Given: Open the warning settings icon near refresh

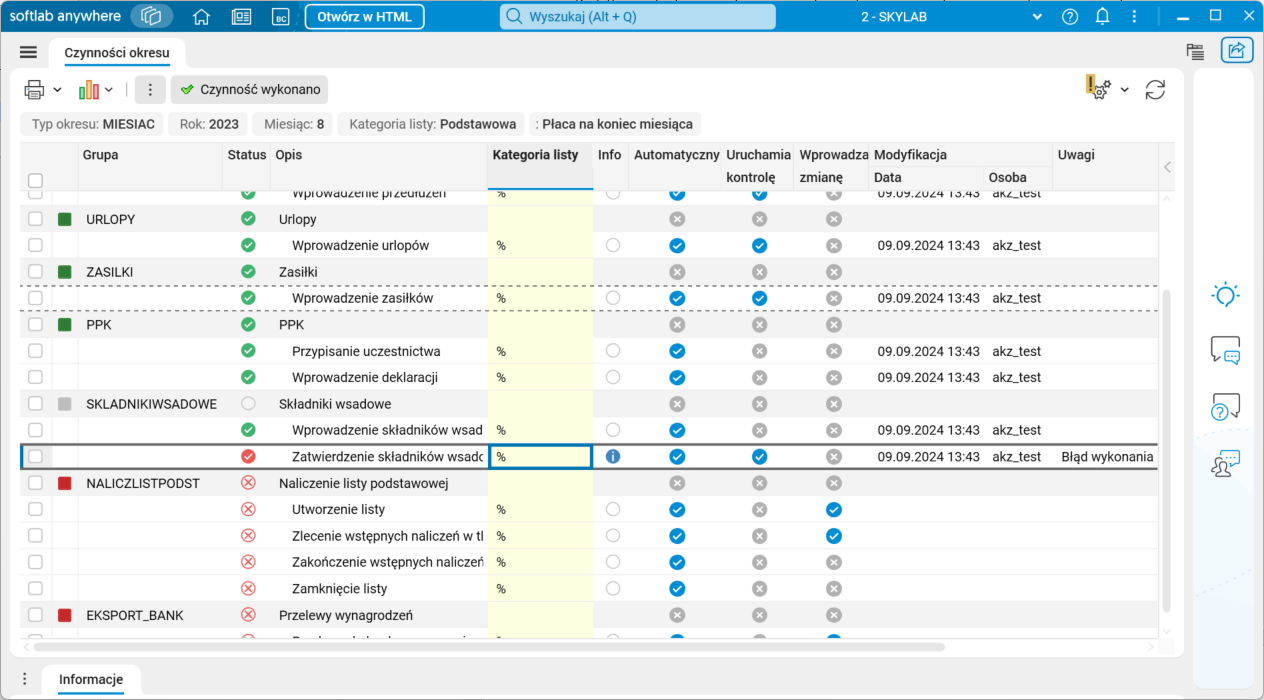Looking at the screenshot, I should [x=1097, y=88].
